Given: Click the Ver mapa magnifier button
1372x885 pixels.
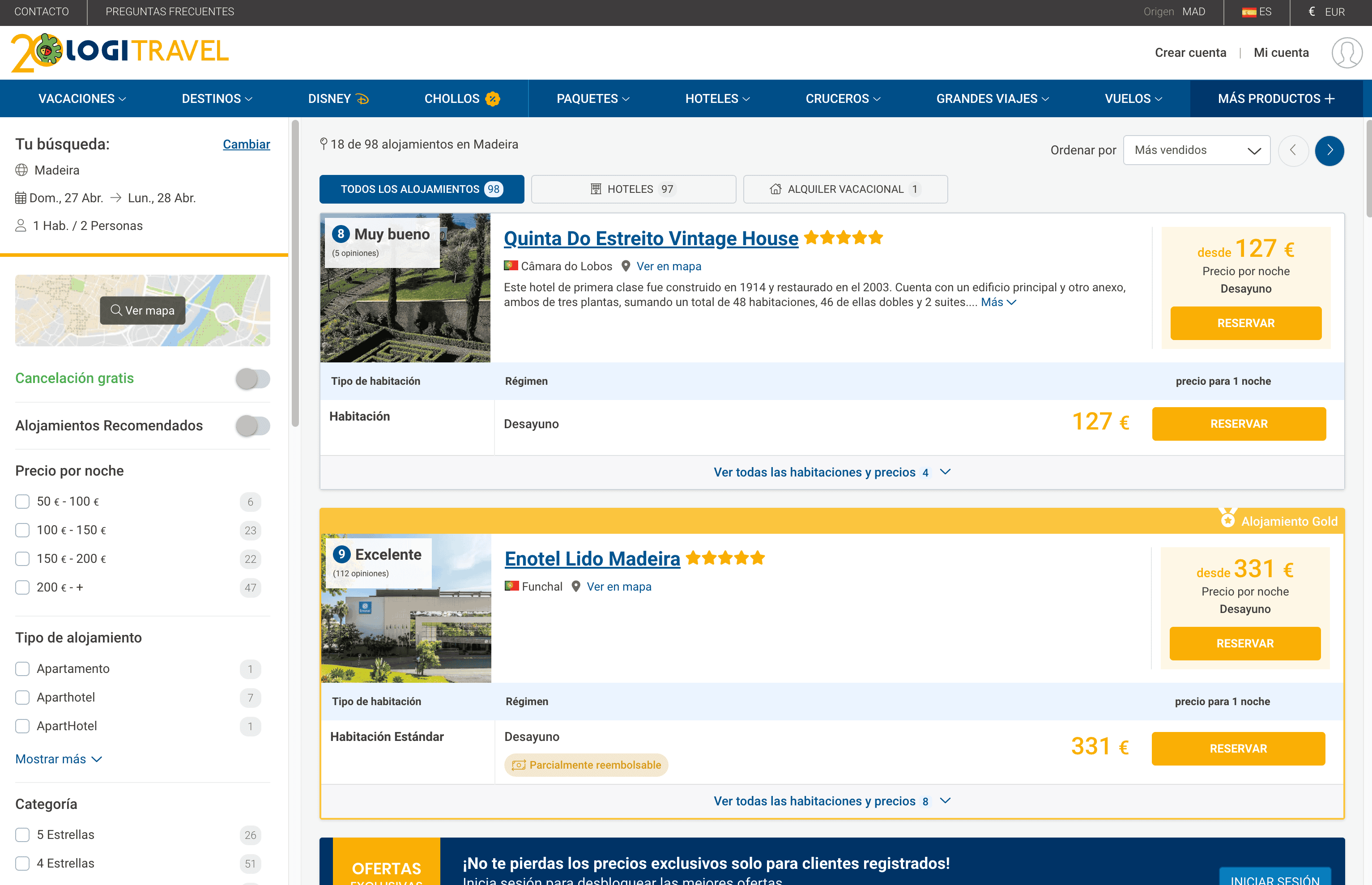Looking at the screenshot, I should tap(143, 311).
